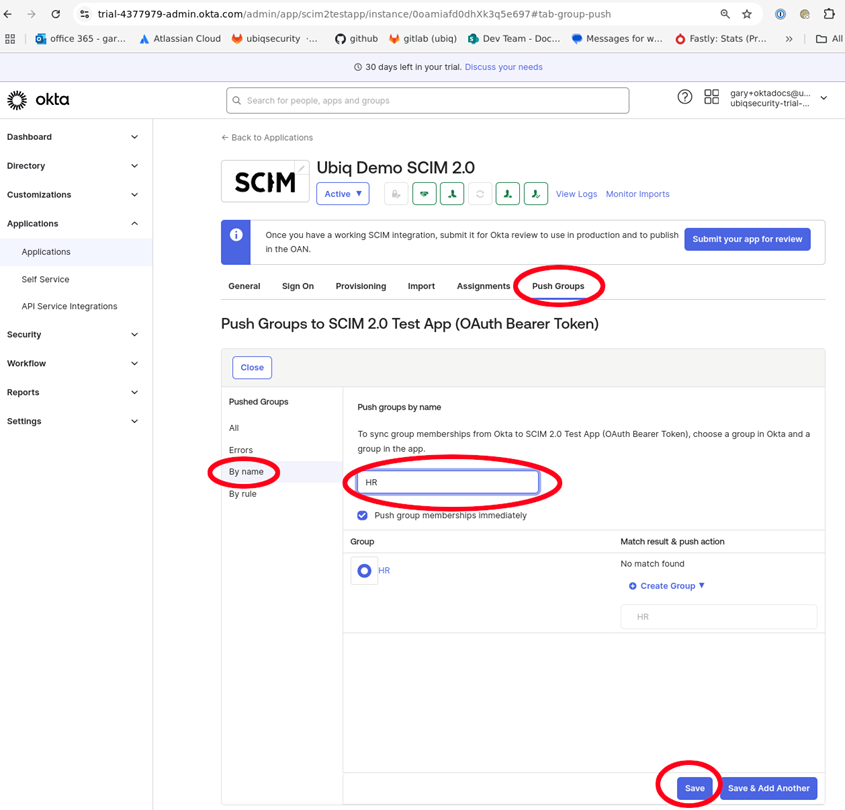
Task: Click the SCIM app logo
Action: pyautogui.click(x=265, y=182)
